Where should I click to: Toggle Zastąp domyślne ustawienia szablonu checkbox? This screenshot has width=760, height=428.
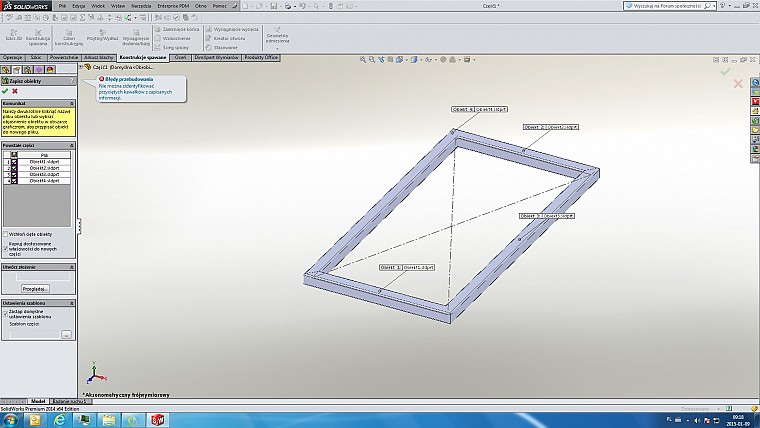[5, 311]
